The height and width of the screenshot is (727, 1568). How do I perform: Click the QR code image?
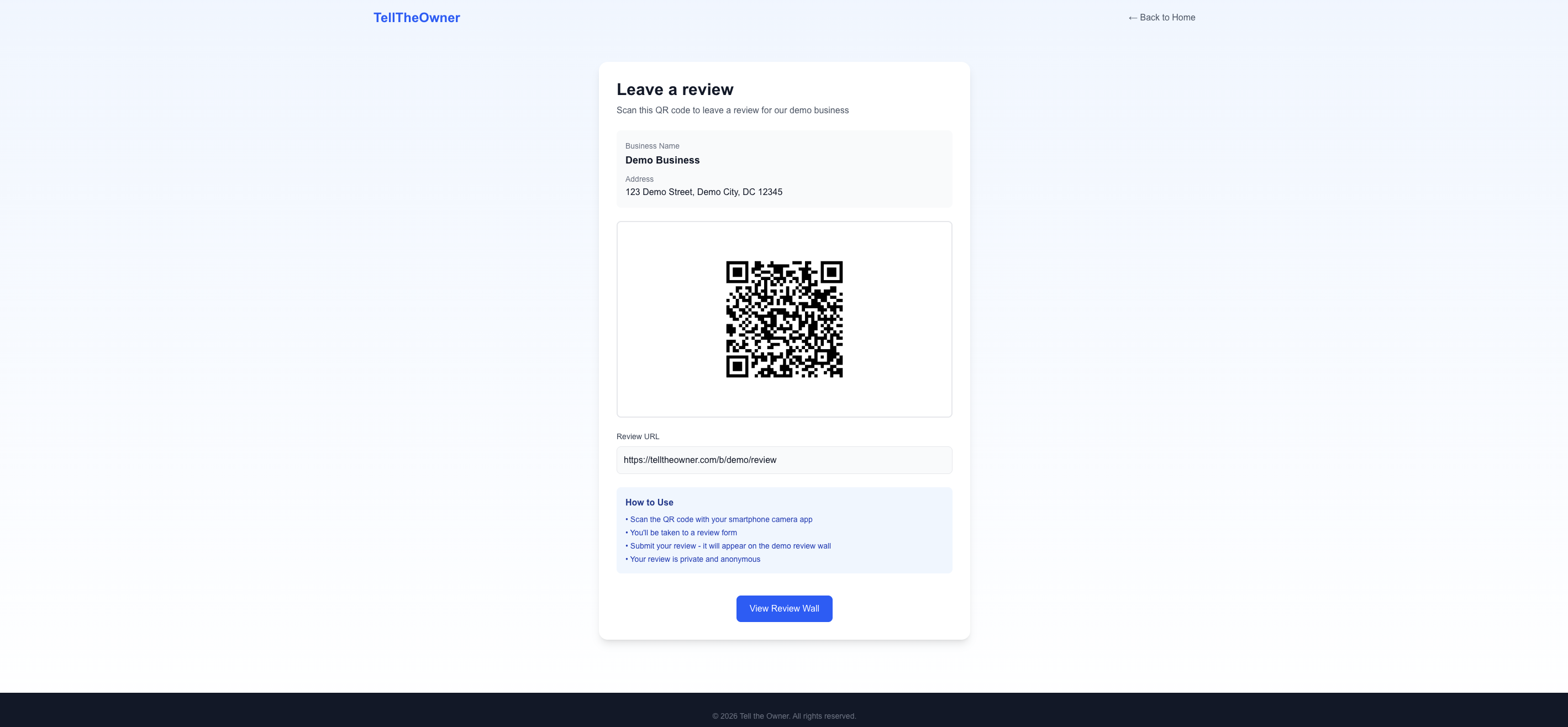[784, 319]
